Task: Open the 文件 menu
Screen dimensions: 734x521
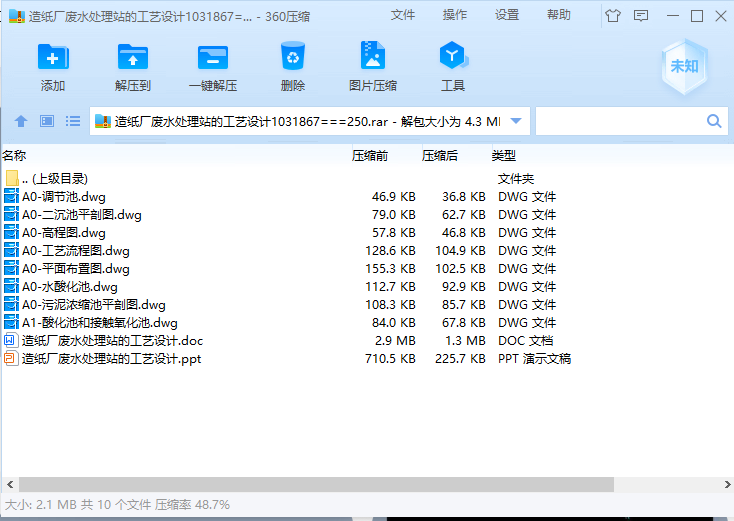Action: click(x=403, y=15)
